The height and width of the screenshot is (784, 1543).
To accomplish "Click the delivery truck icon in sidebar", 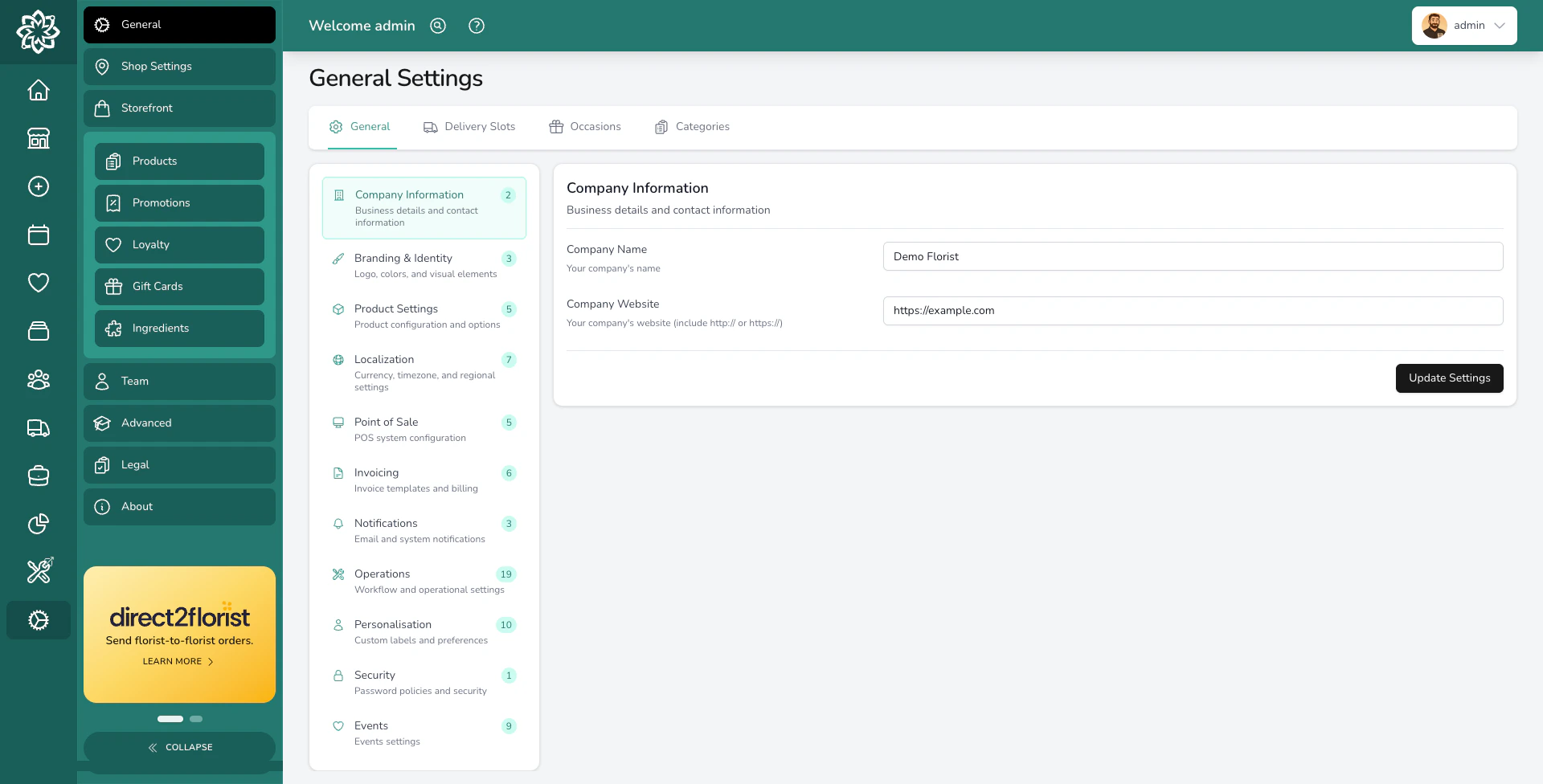I will tap(38, 428).
